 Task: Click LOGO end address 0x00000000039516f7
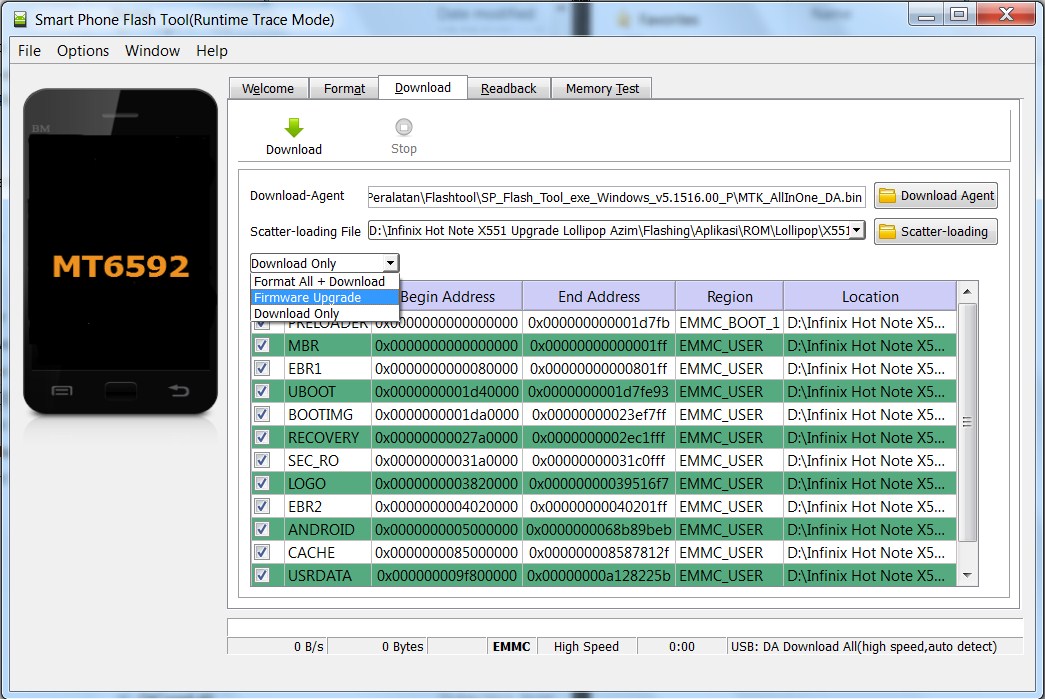[598, 484]
